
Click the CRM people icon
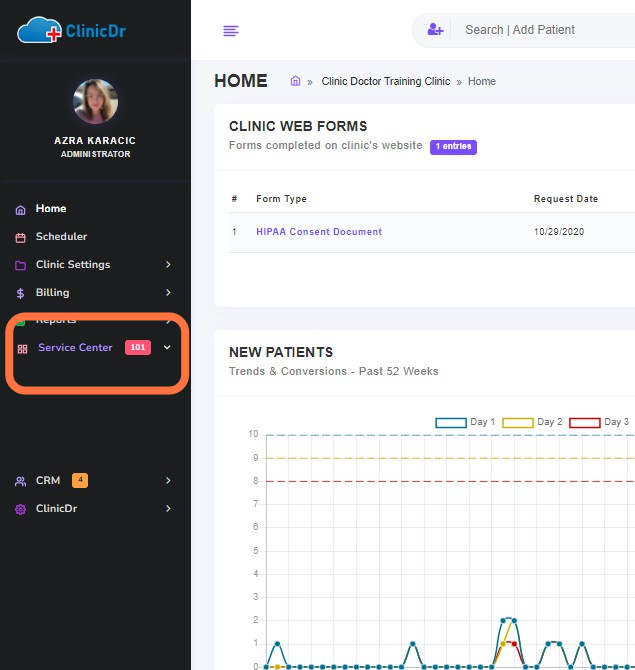[x=20, y=481]
